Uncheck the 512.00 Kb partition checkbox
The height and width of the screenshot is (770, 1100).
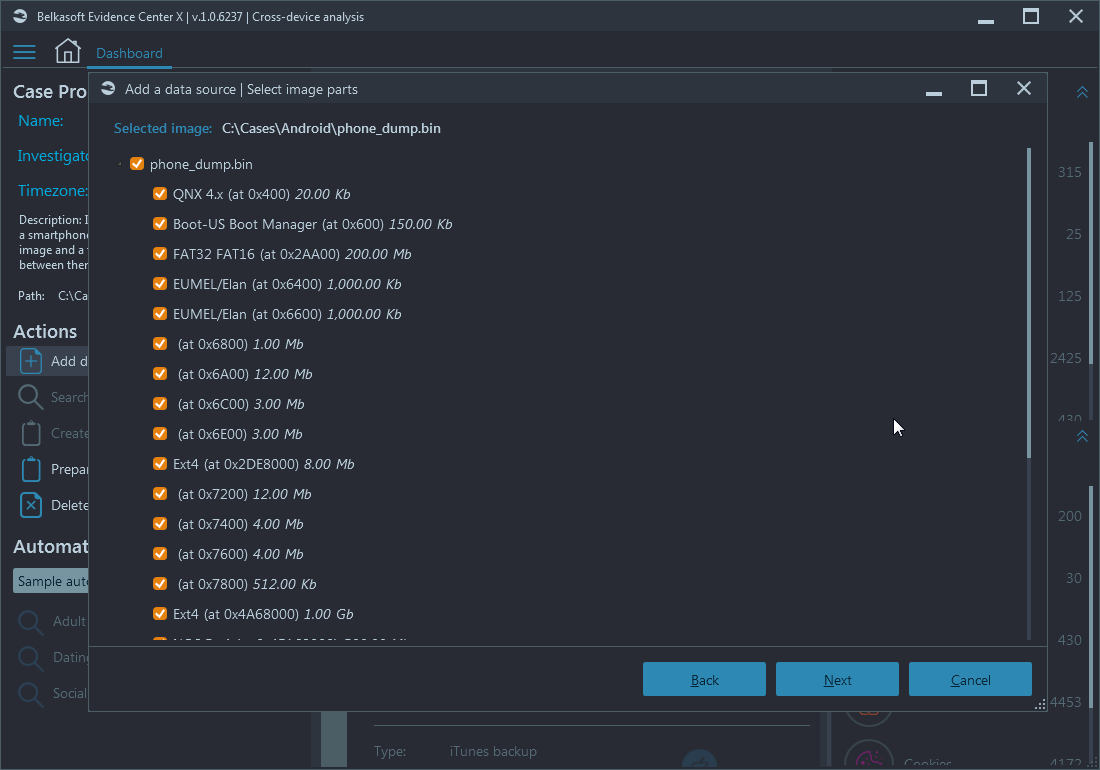160,583
